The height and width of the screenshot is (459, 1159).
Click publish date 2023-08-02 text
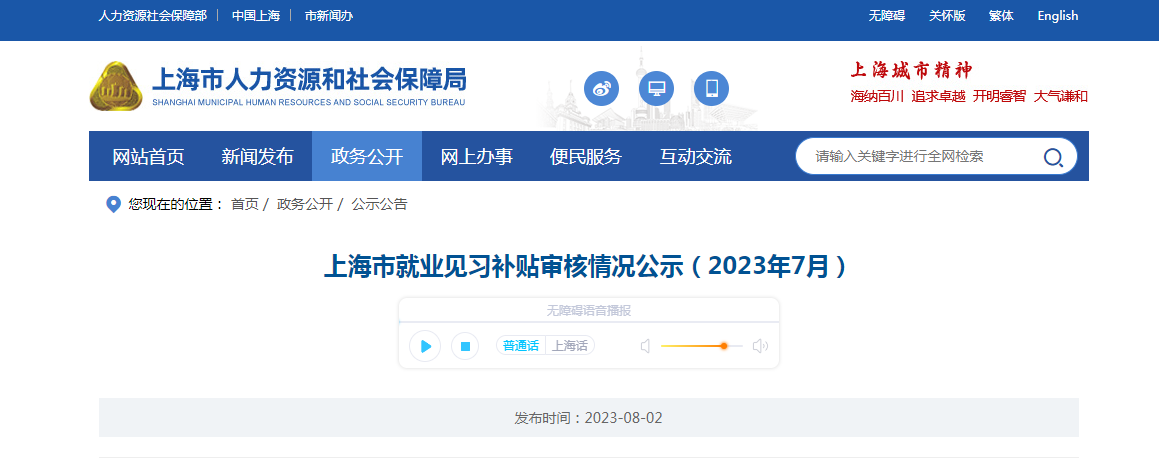point(623,418)
